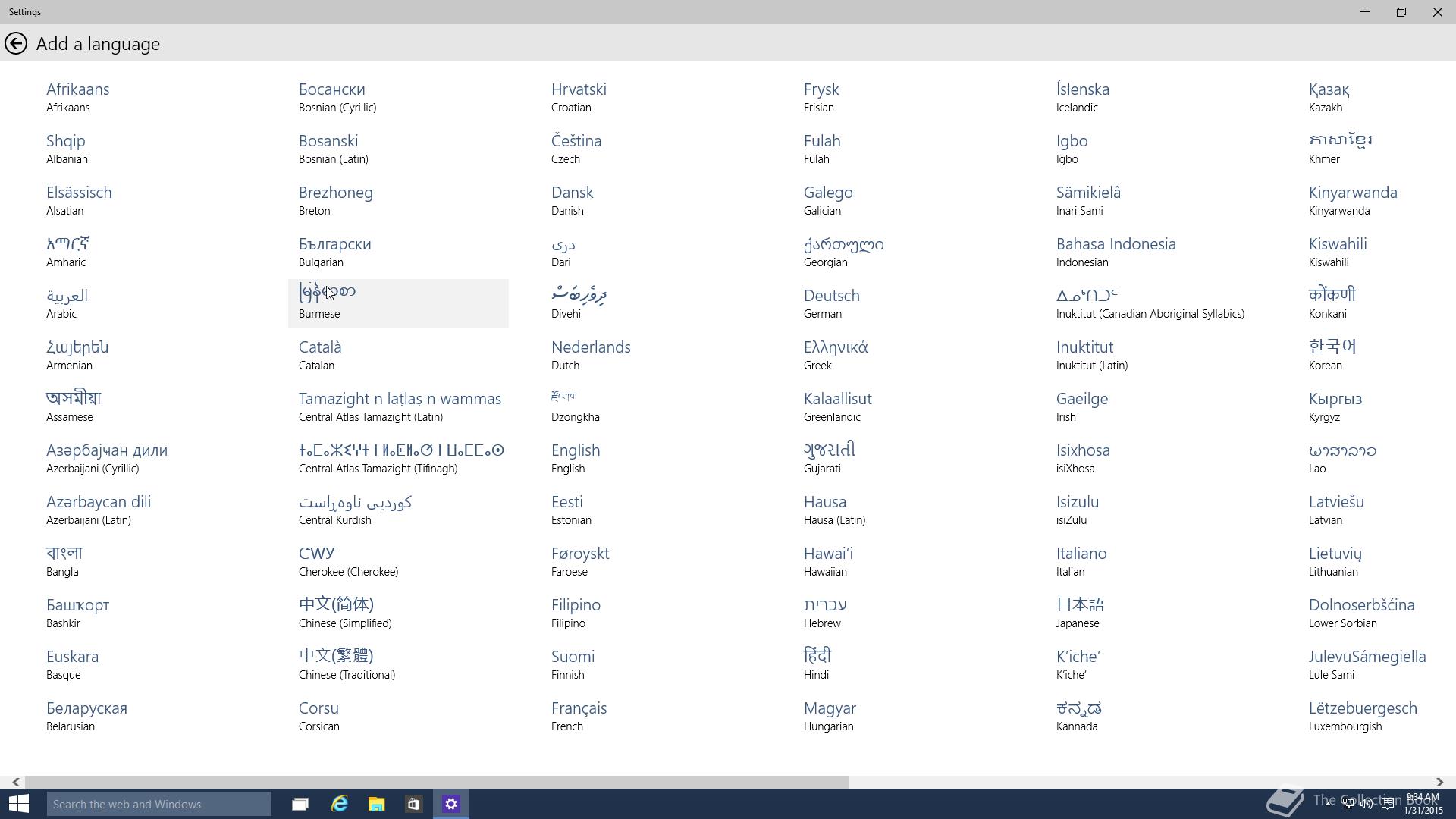Show hidden system tray icons

(x=1329, y=804)
